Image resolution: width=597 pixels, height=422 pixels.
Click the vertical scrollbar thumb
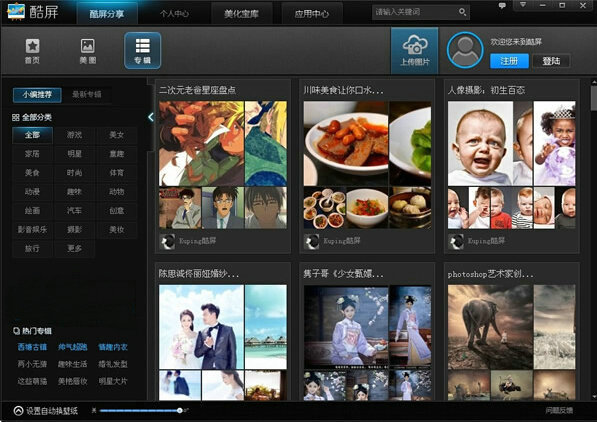click(593, 98)
